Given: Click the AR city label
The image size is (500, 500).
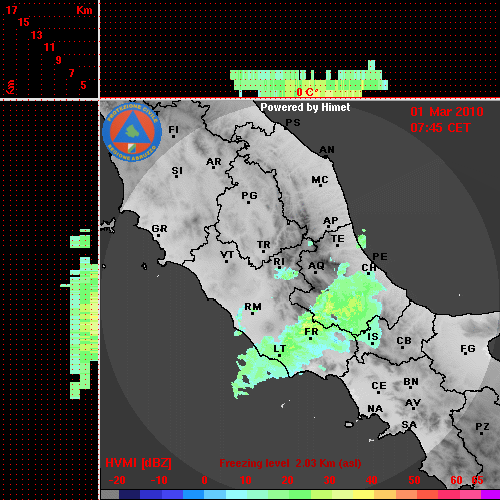Looking at the screenshot, I should 214,162.
